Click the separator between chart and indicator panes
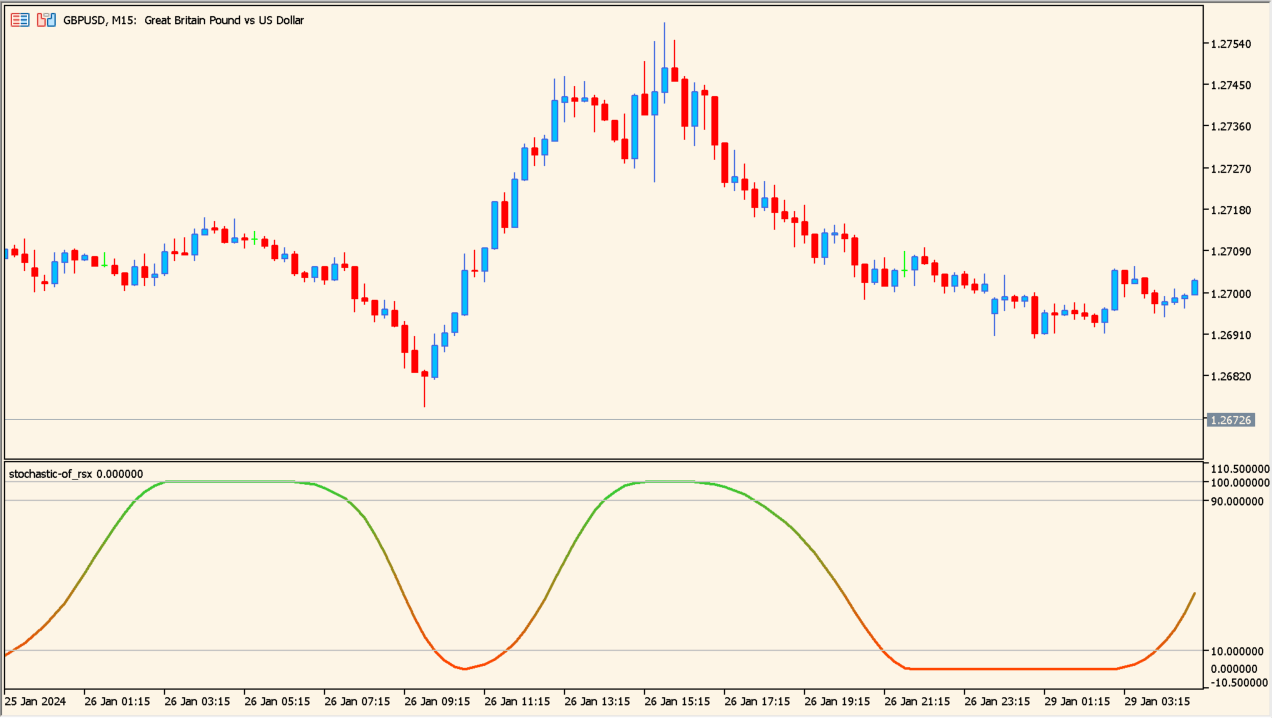Image resolution: width=1272 pixels, height=718 pixels. (600, 461)
